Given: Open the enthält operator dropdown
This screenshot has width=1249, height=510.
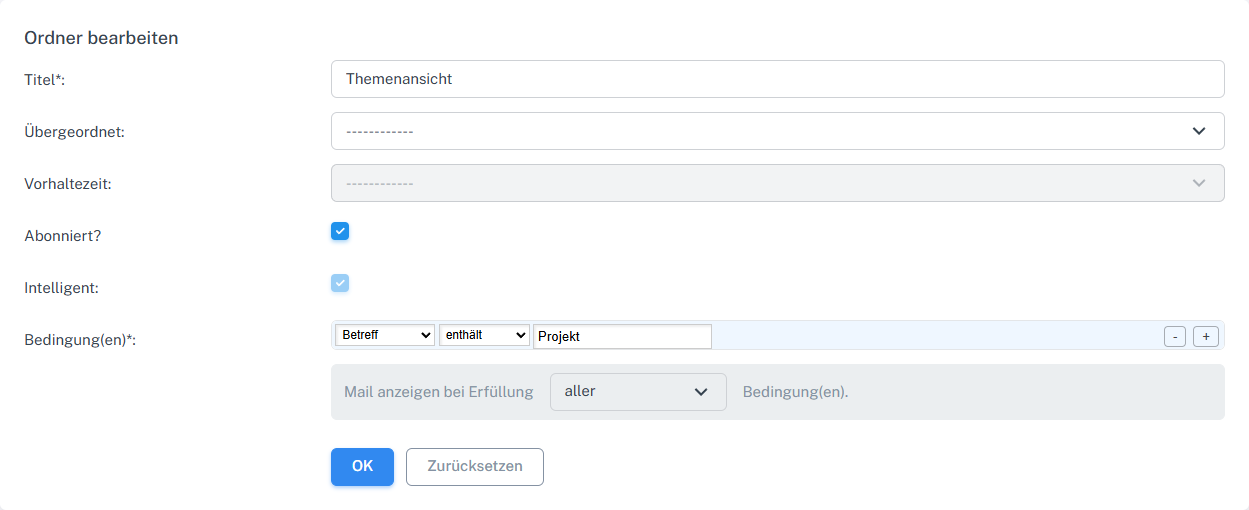Looking at the screenshot, I should pos(484,336).
